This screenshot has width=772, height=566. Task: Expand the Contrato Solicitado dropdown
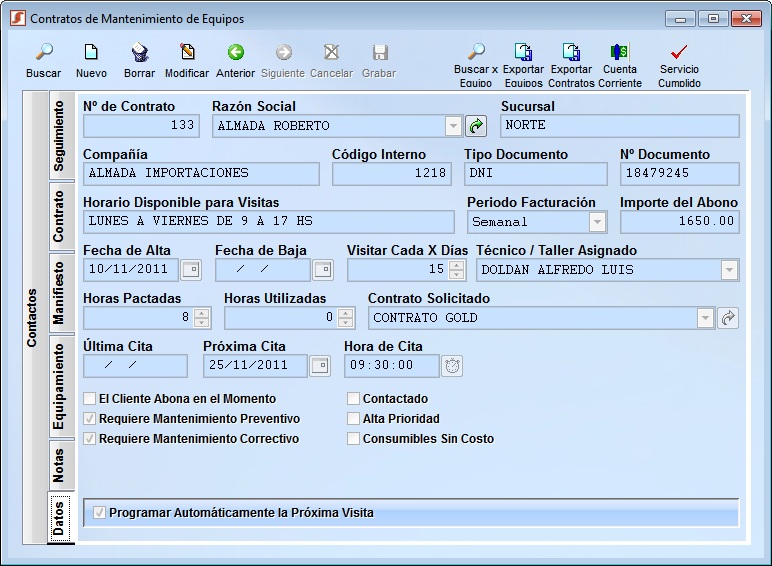point(704,318)
